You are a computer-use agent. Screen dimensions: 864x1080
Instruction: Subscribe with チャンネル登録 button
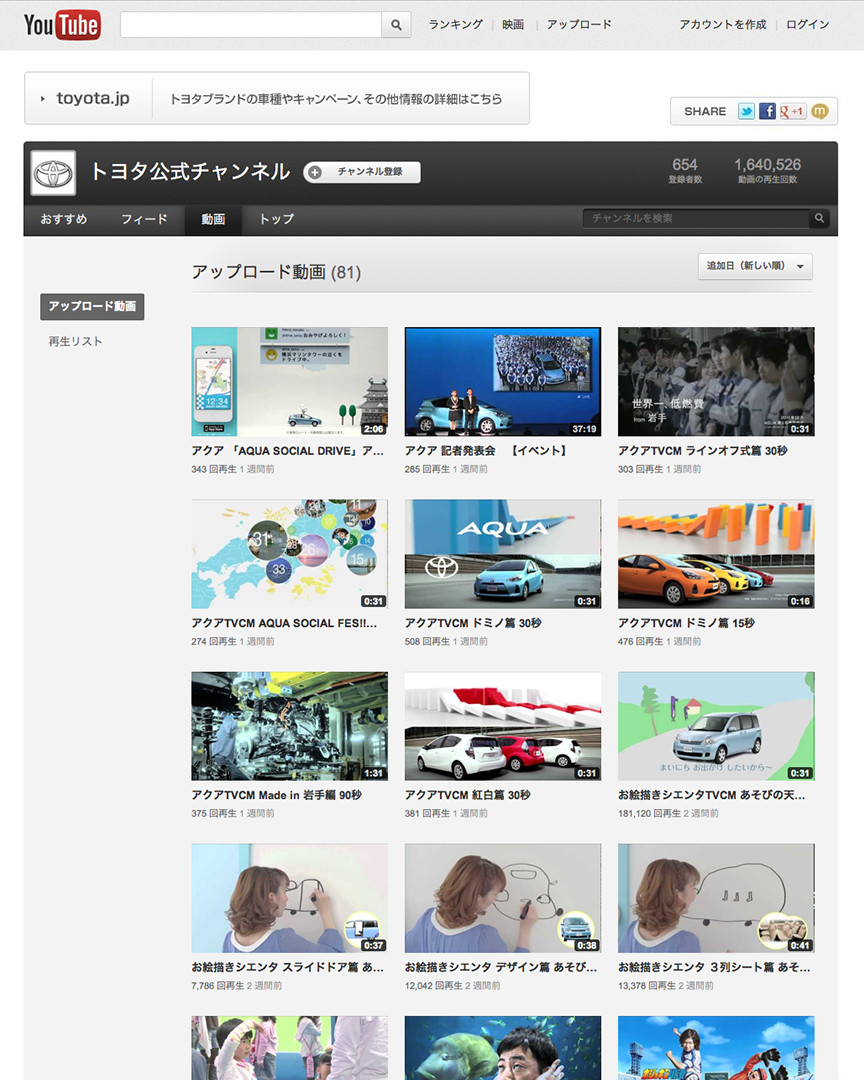[362, 172]
